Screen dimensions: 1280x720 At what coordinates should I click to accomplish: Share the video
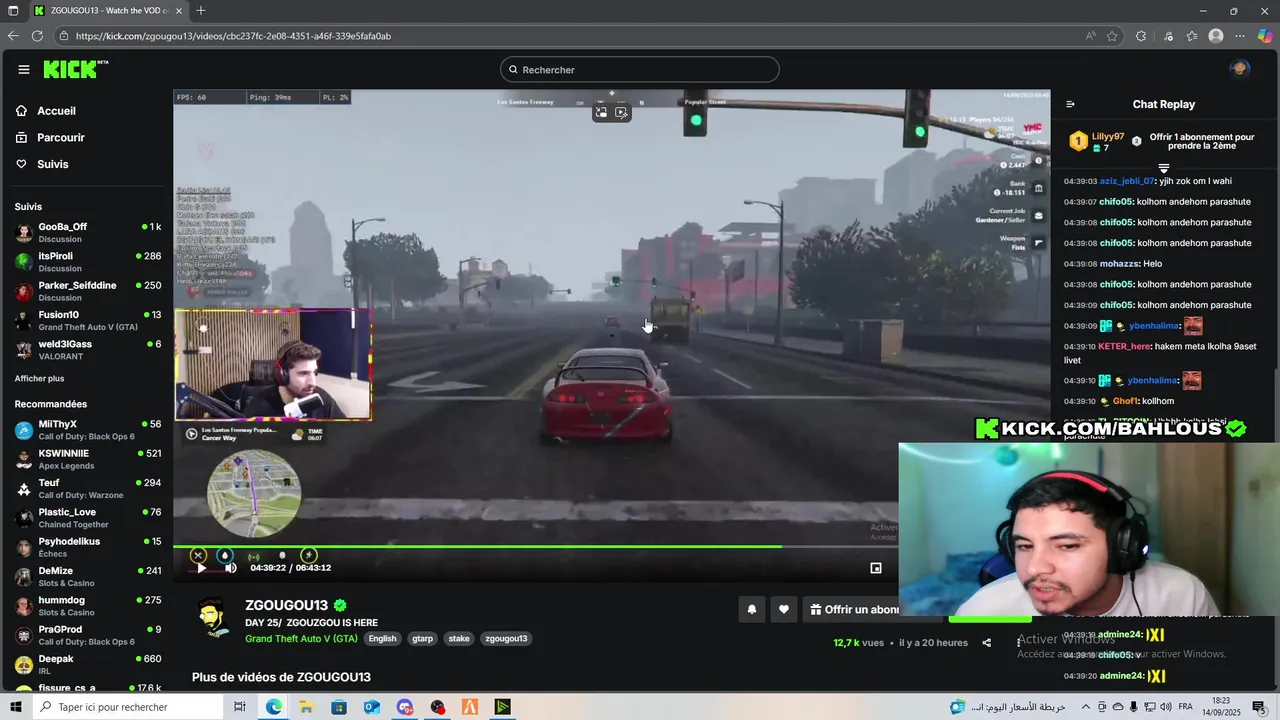(x=986, y=643)
